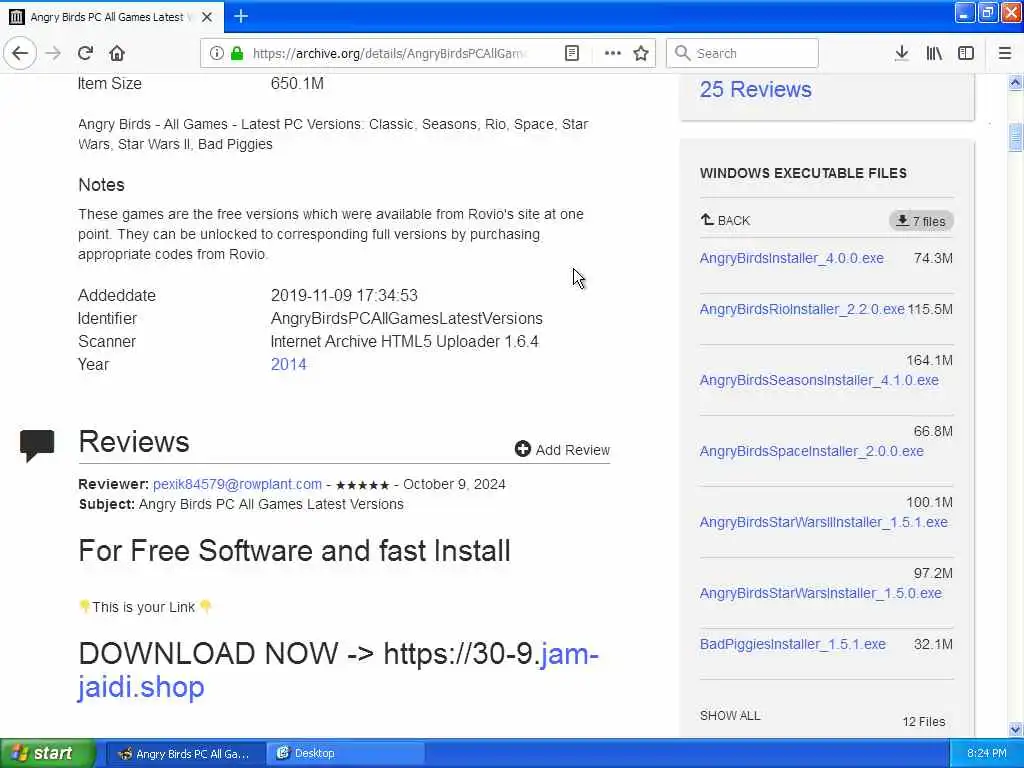The width and height of the screenshot is (1024, 768).
Task: Switch to Desktop taskbar item
Action: point(346,753)
